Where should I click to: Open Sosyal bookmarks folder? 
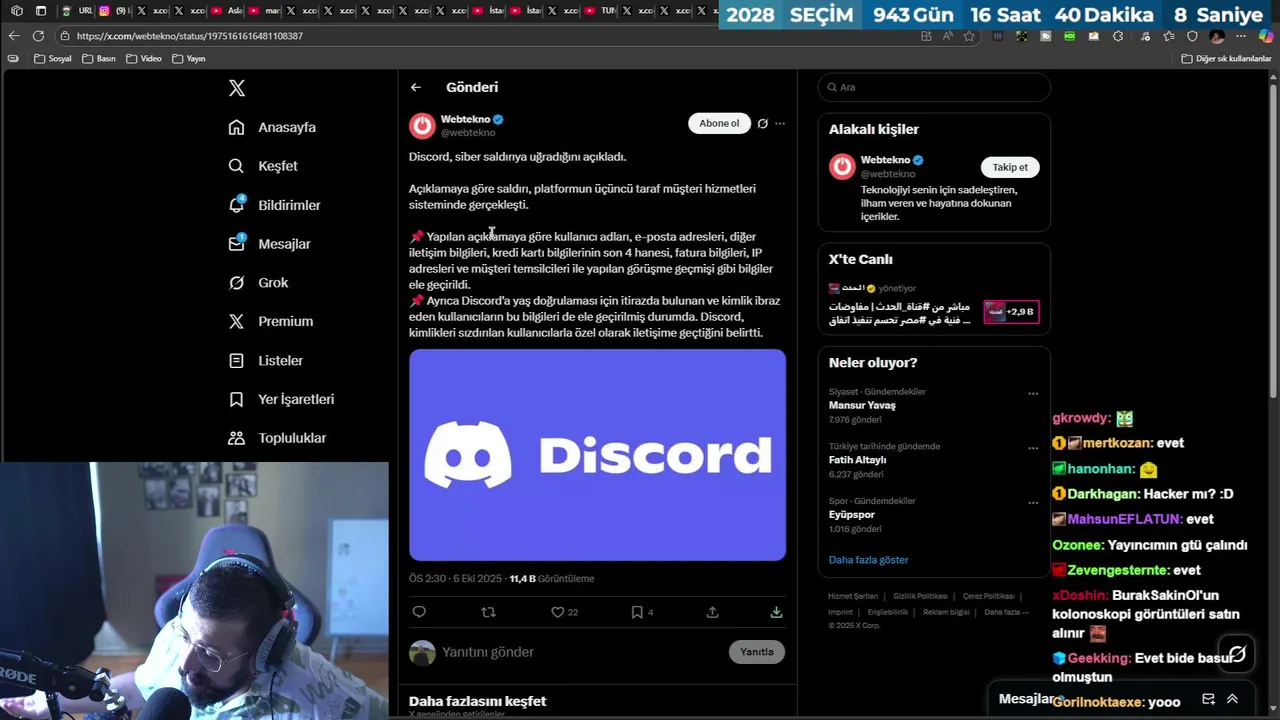[53, 59]
